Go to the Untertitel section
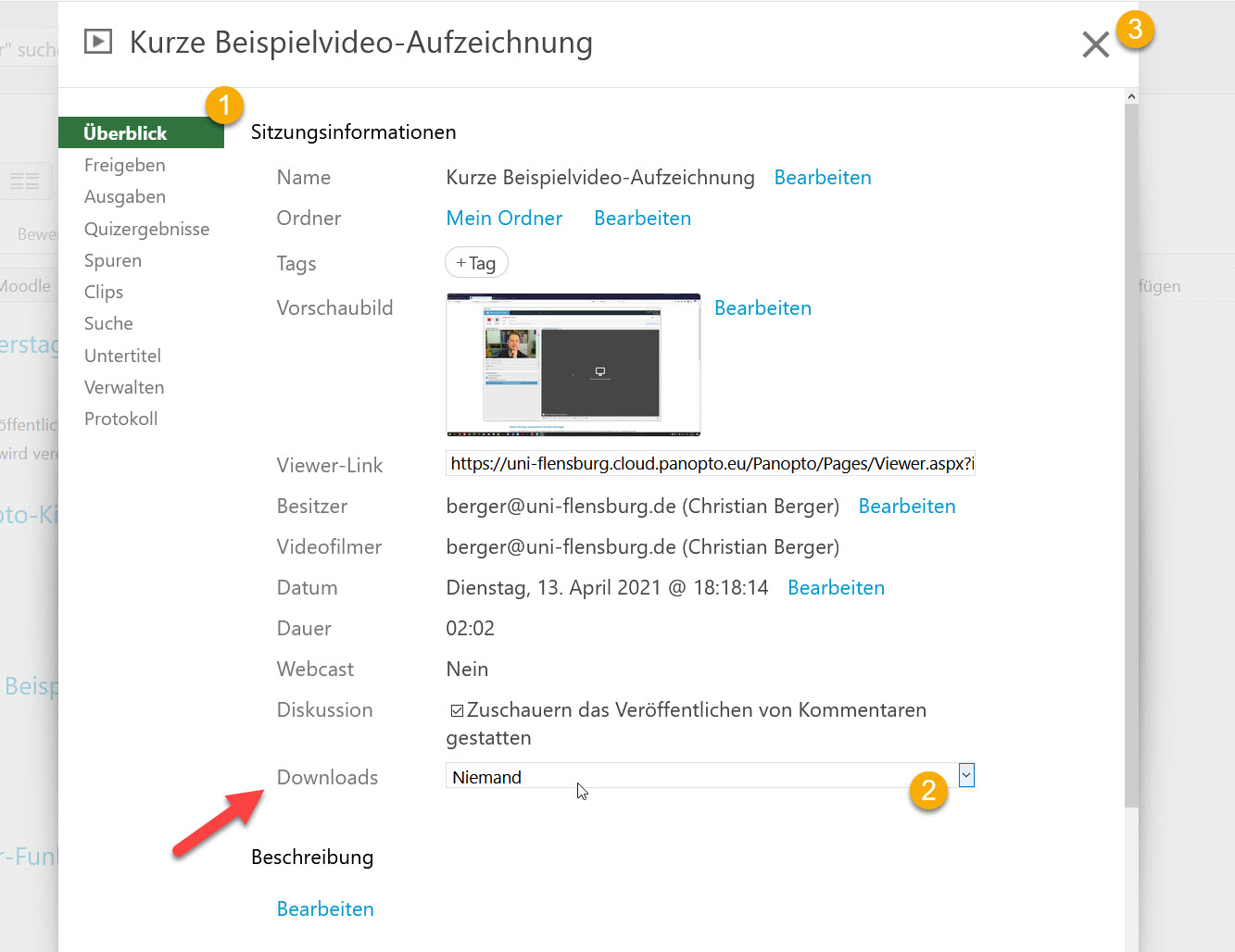Screen dimensions: 1235x952 pyautogui.click(x=122, y=356)
